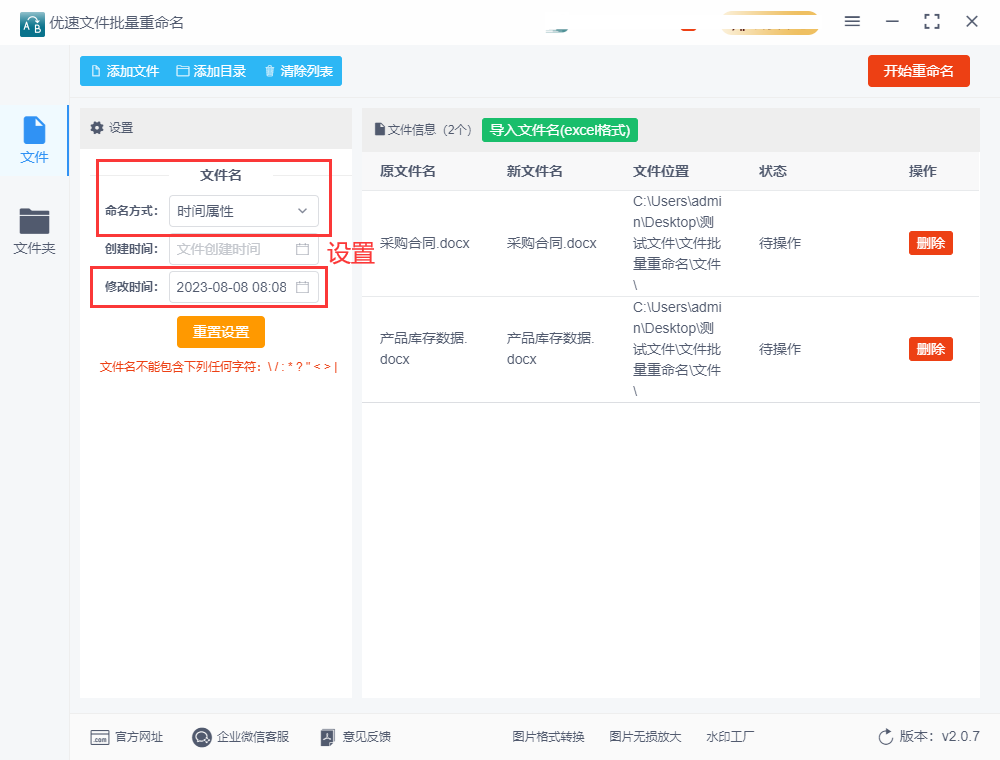Screen dimensions: 1000x760
Task: Click the 状态 column header
Action: pos(772,171)
